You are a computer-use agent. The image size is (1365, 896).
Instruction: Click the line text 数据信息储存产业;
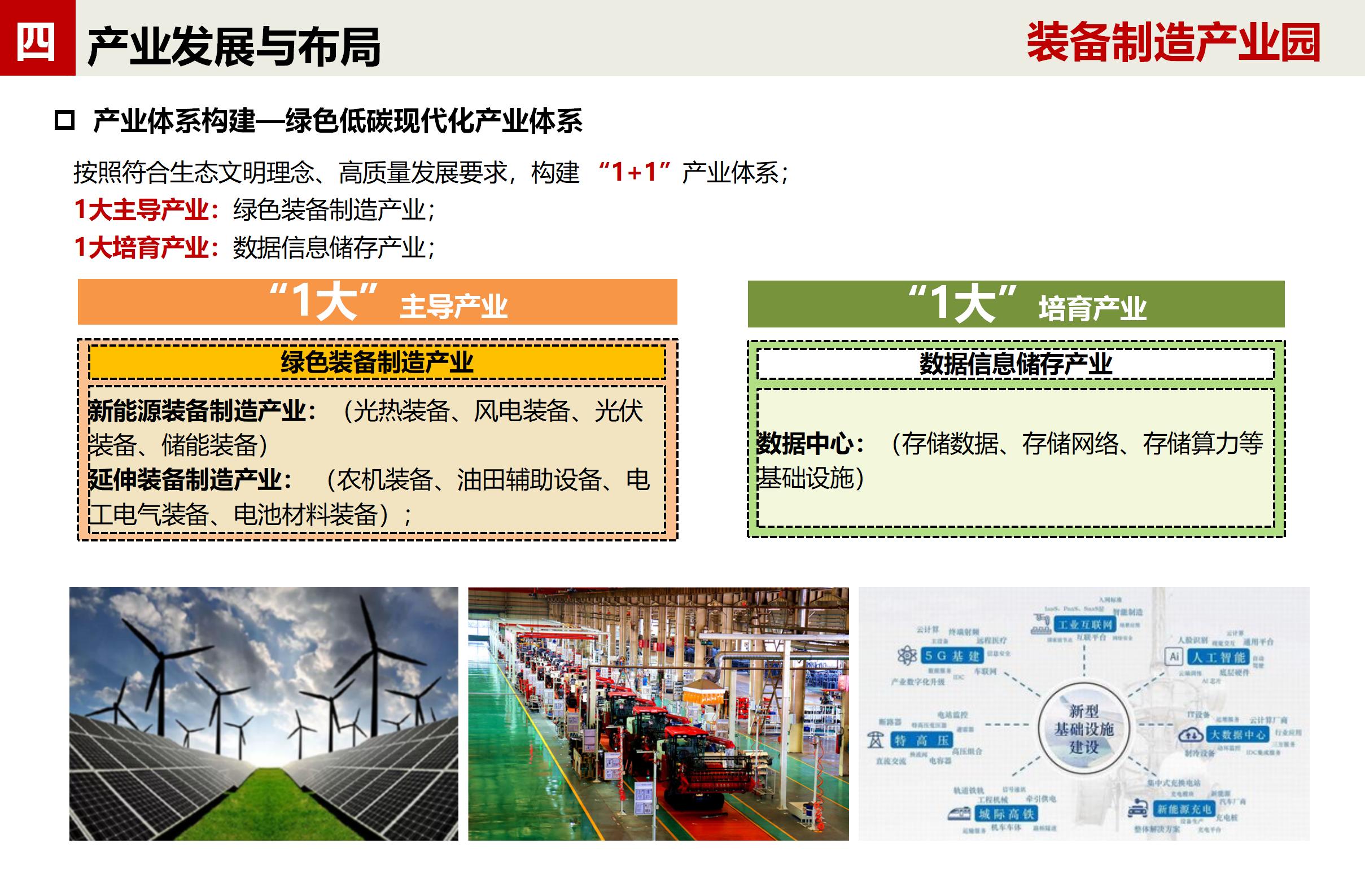tap(334, 248)
